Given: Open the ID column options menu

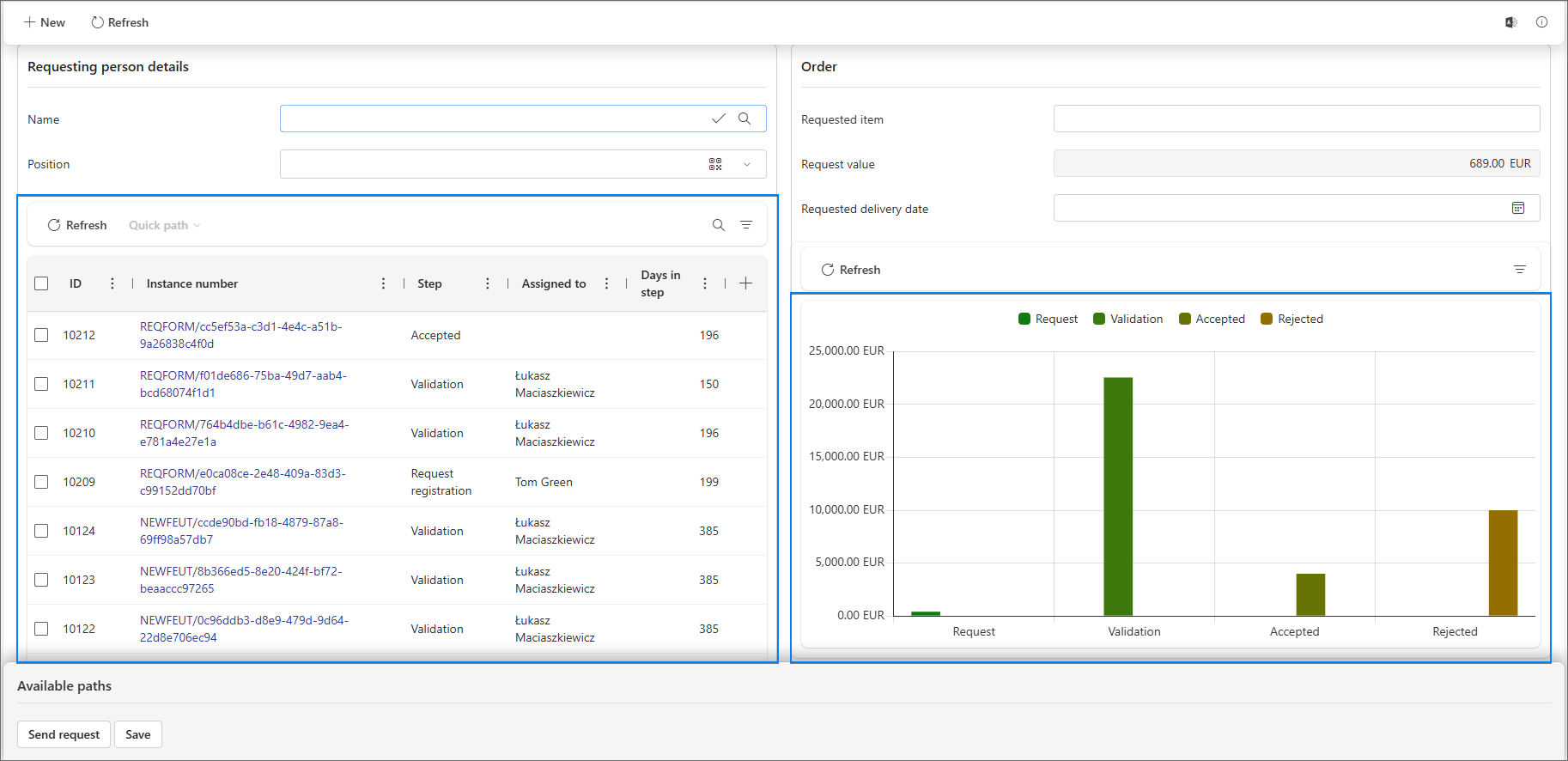Looking at the screenshot, I should (x=112, y=283).
